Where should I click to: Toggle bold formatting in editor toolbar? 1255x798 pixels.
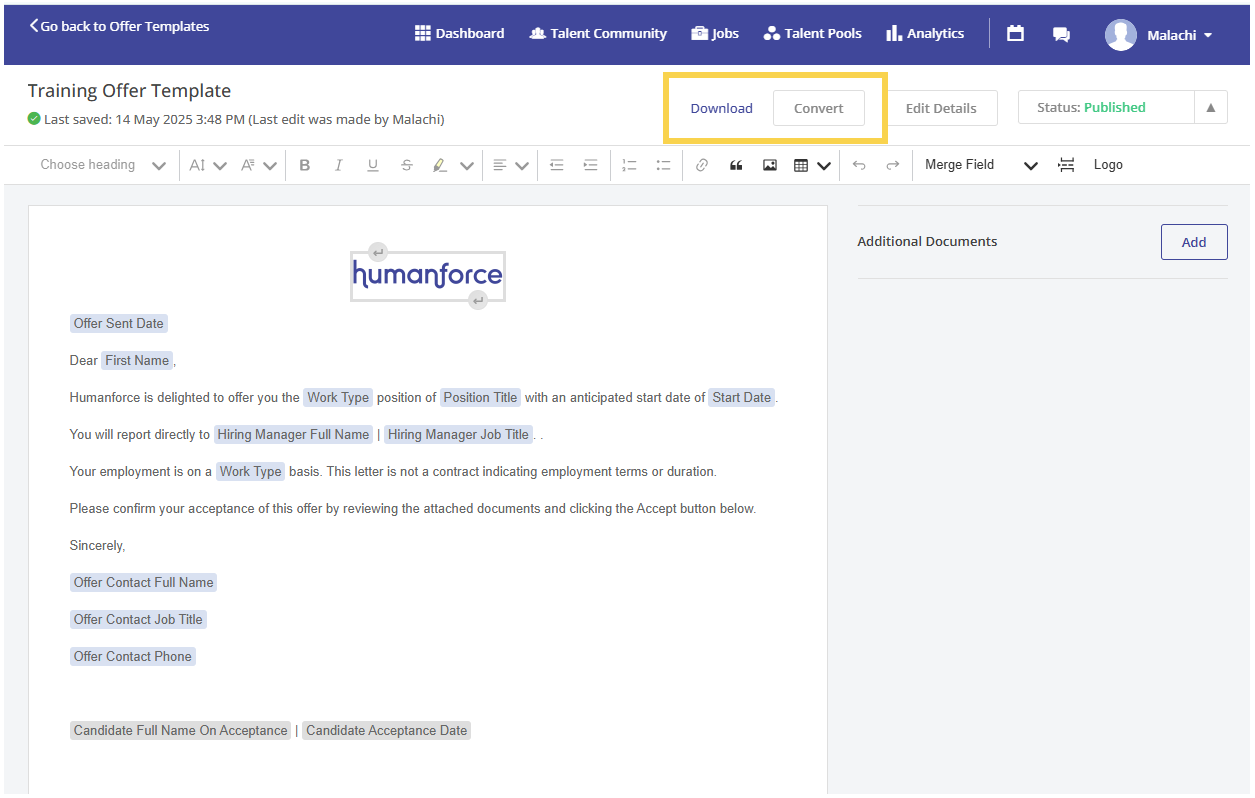pyautogui.click(x=305, y=165)
